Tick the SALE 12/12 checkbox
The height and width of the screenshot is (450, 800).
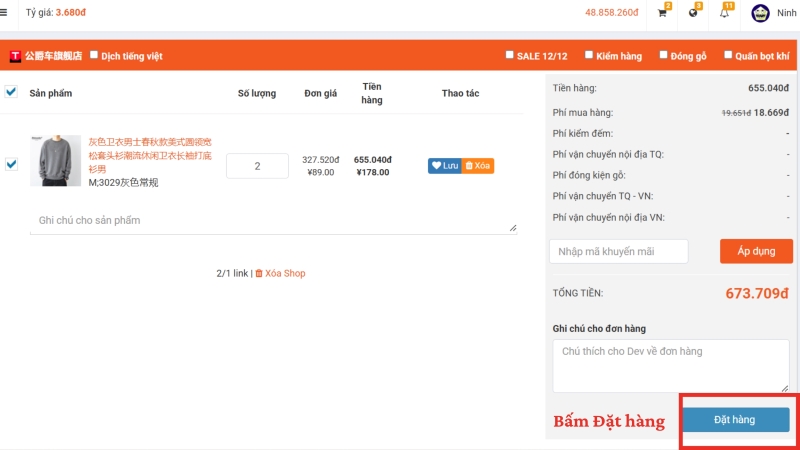pyautogui.click(x=510, y=55)
